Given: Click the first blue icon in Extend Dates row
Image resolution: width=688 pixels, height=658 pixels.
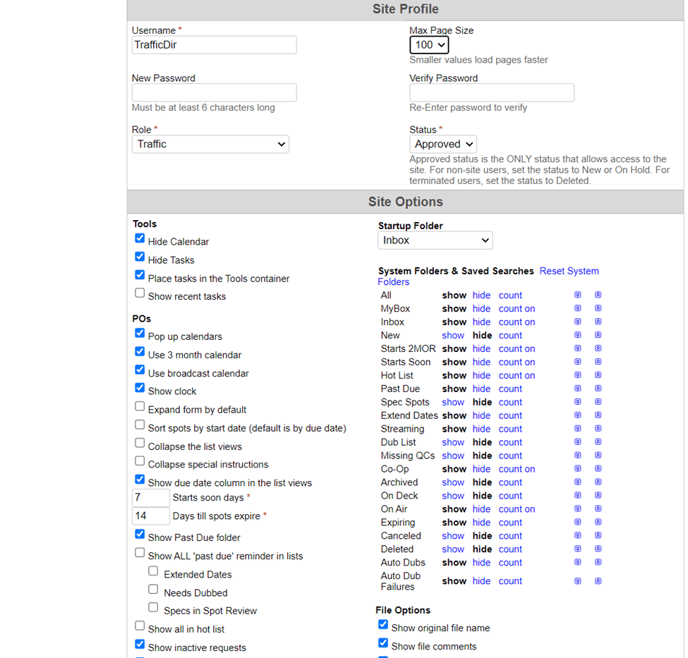Looking at the screenshot, I should pyautogui.click(x=577, y=415).
